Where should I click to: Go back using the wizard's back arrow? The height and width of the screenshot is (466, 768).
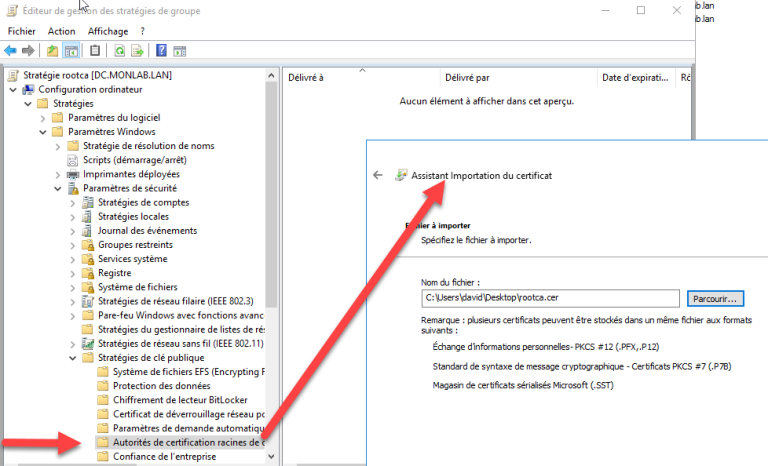pos(378,174)
